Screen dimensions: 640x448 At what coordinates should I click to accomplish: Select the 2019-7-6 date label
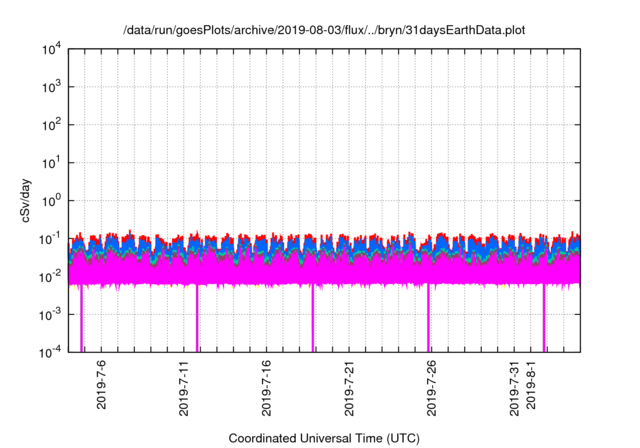point(101,385)
